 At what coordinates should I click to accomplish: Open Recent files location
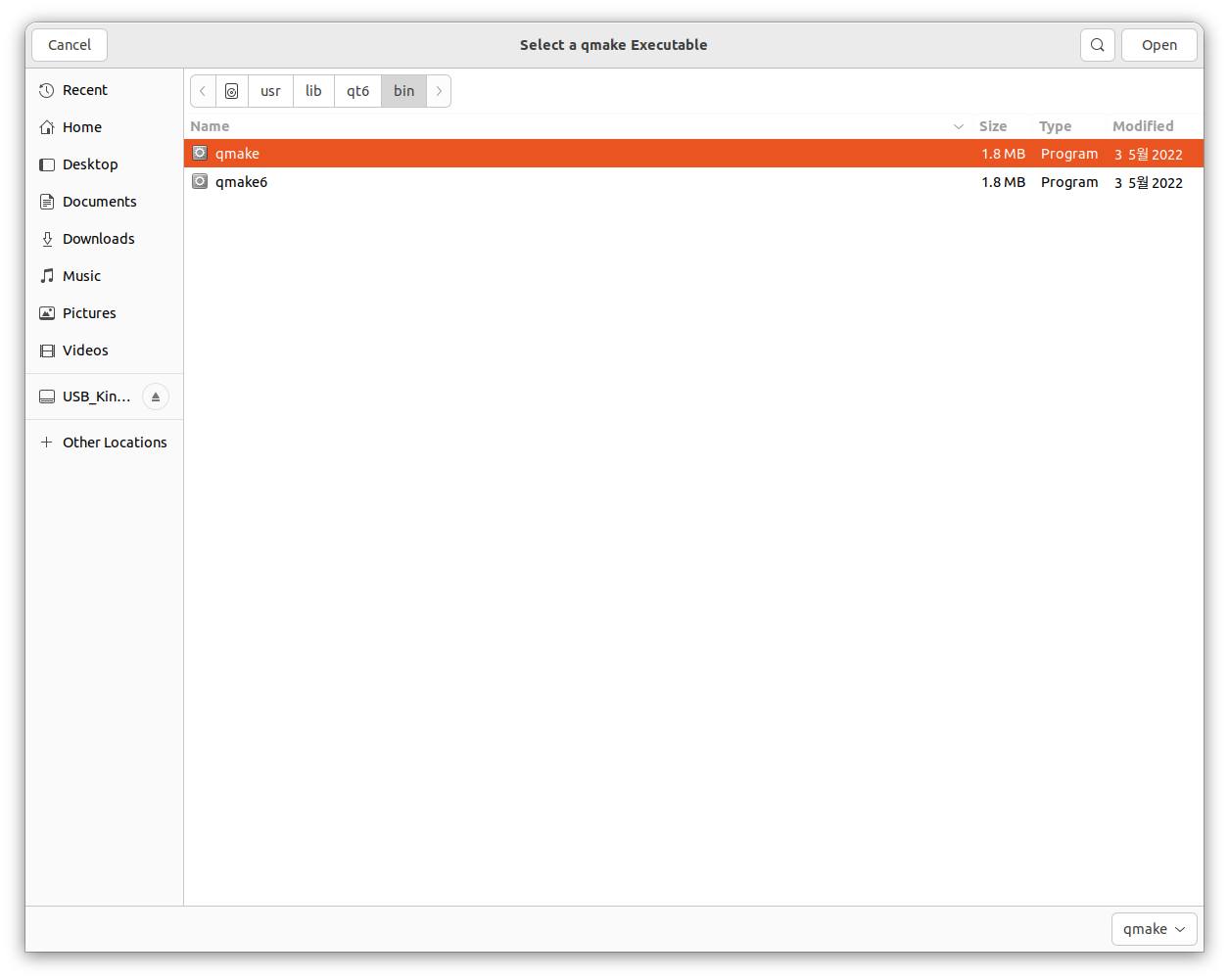(x=104, y=90)
